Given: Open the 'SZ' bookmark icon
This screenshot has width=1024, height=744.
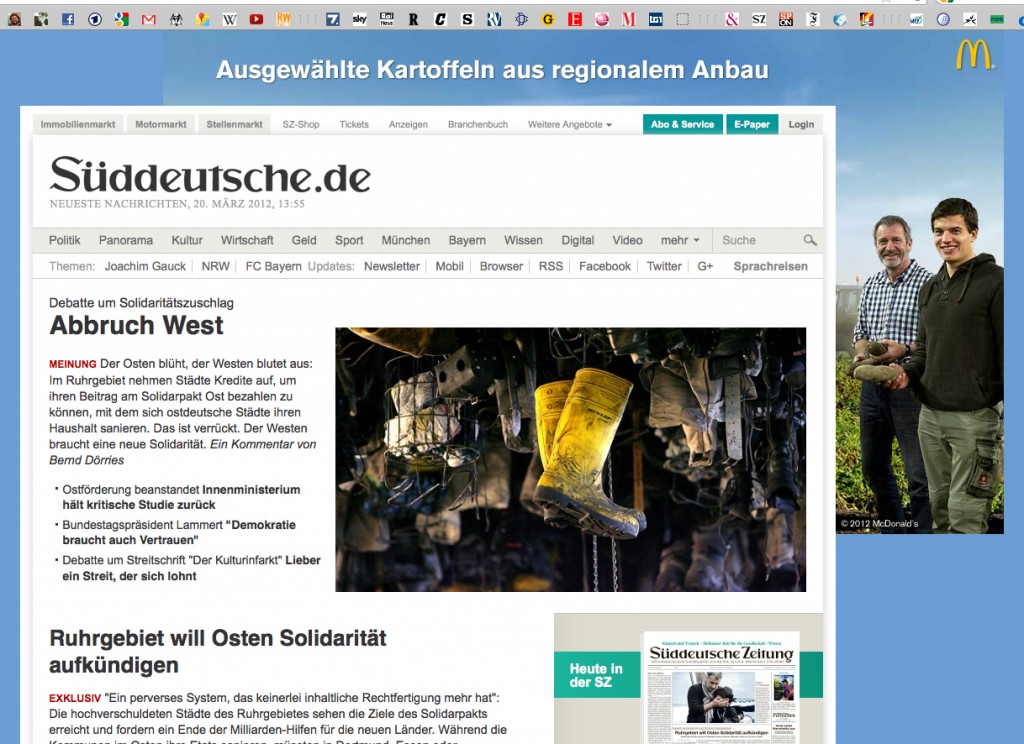Looking at the screenshot, I should click(759, 20).
